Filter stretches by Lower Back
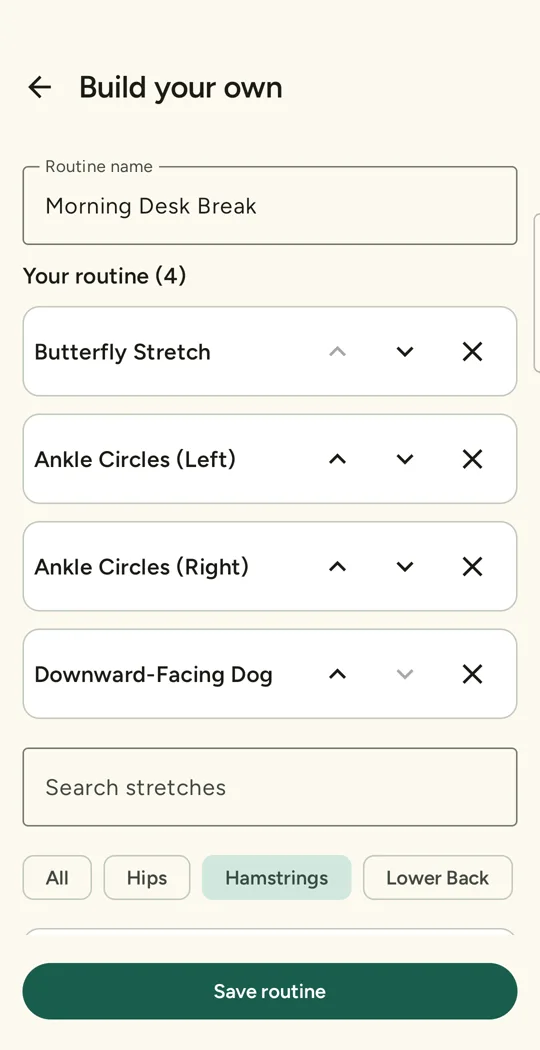The image size is (540, 1050). point(437,877)
